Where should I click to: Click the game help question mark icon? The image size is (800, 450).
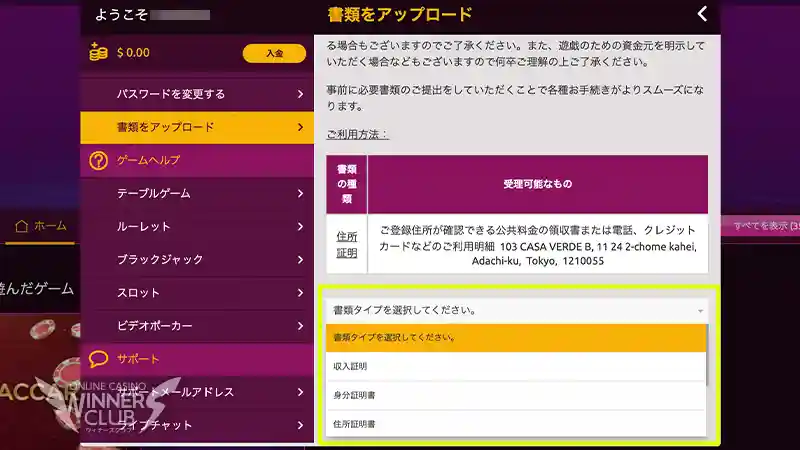(98, 160)
